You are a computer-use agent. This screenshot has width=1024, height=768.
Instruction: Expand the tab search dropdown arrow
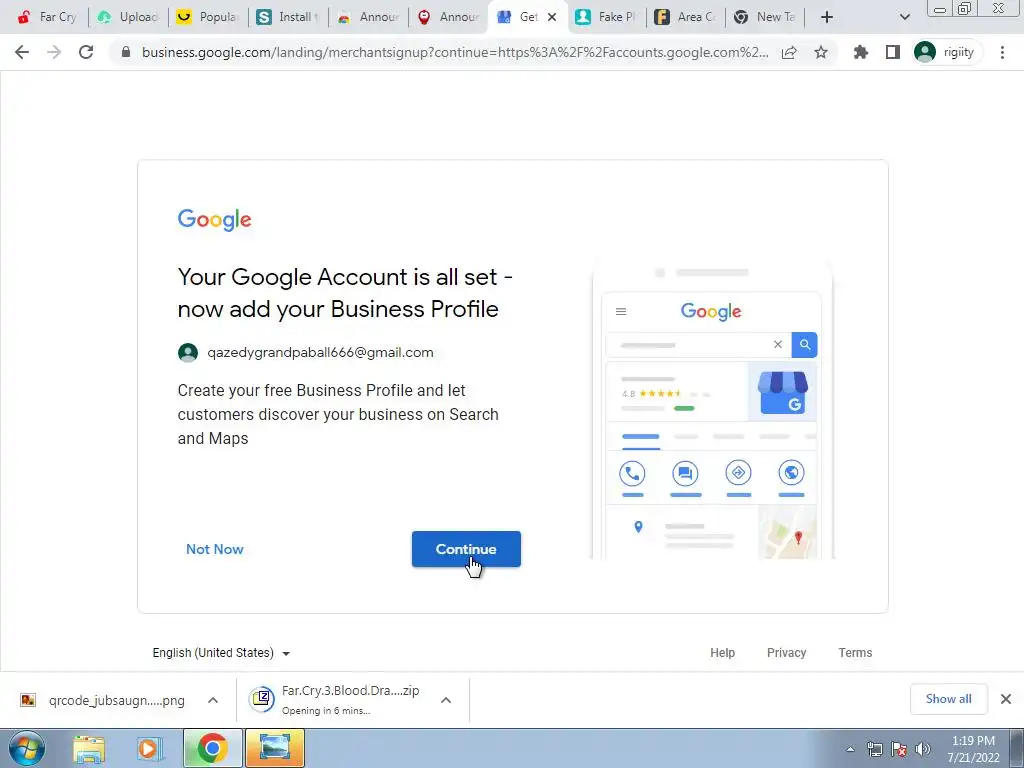(x=904, y=17)
